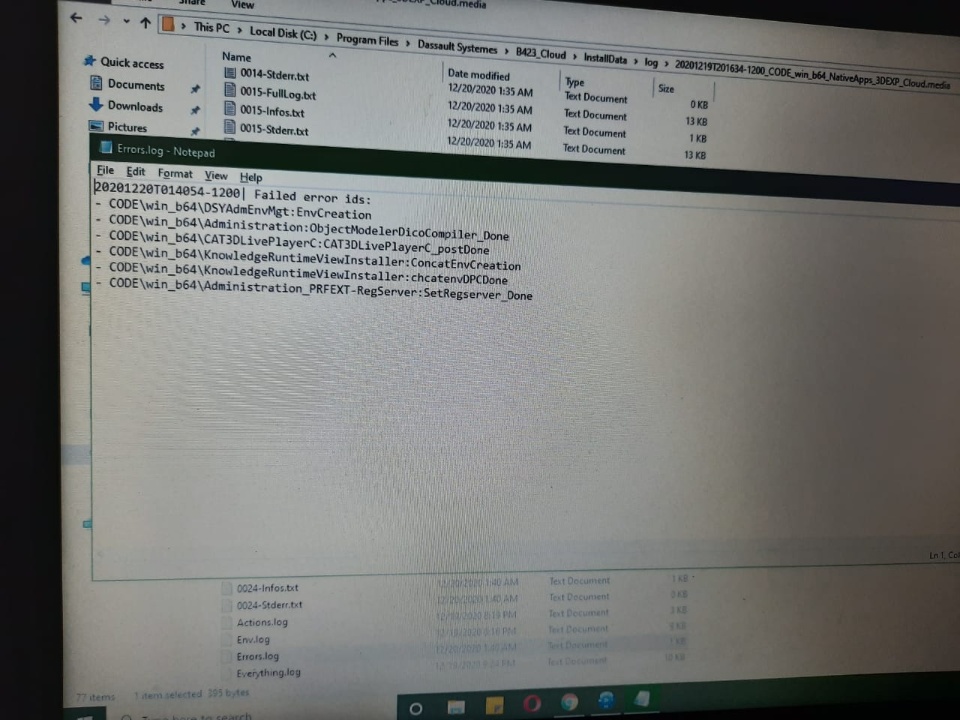Select file 0015-FullLog.txt
Screen dimensions: 960x720
[x=278, y=93]
